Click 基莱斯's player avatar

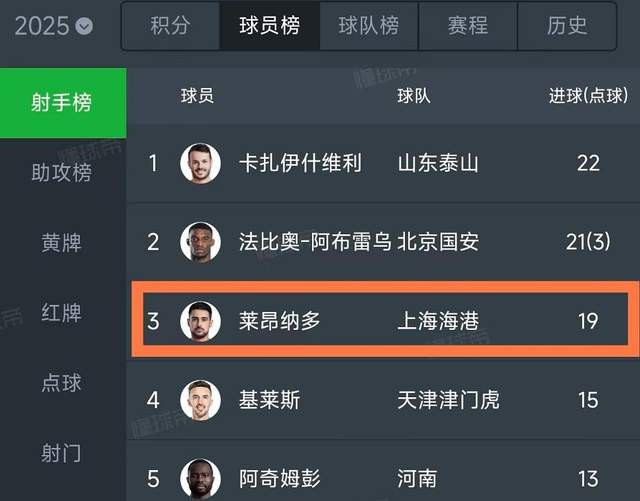click(x=200, y=400)
